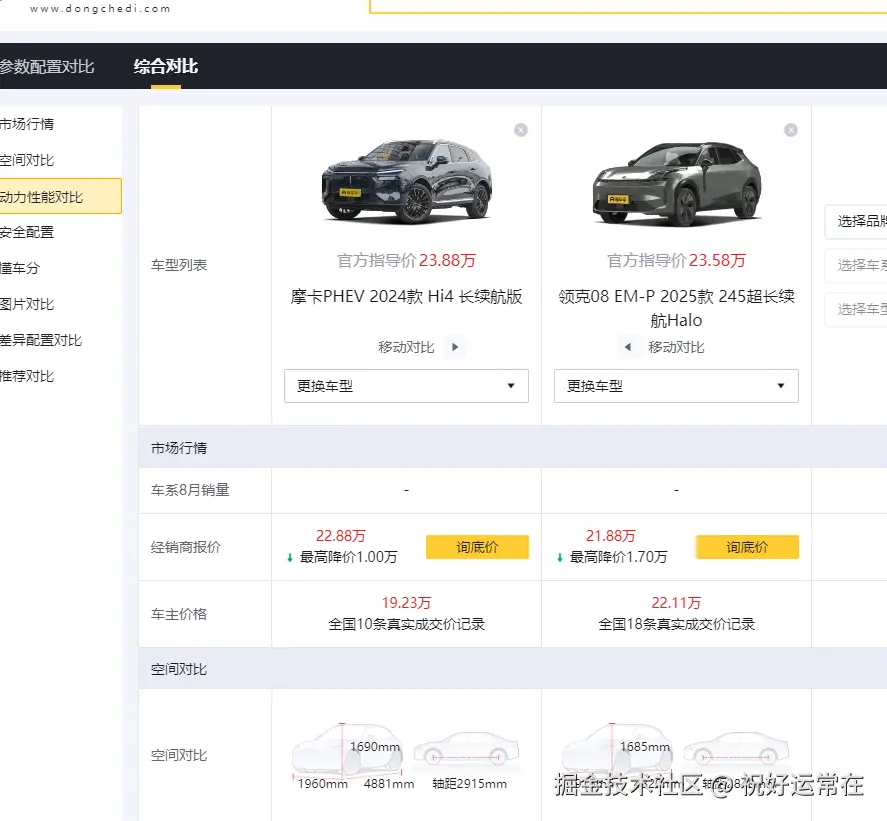Screen dimensions: 887x821
Task: Remove 摩卡PHEV card using its X icon
Action: point(520,129)
